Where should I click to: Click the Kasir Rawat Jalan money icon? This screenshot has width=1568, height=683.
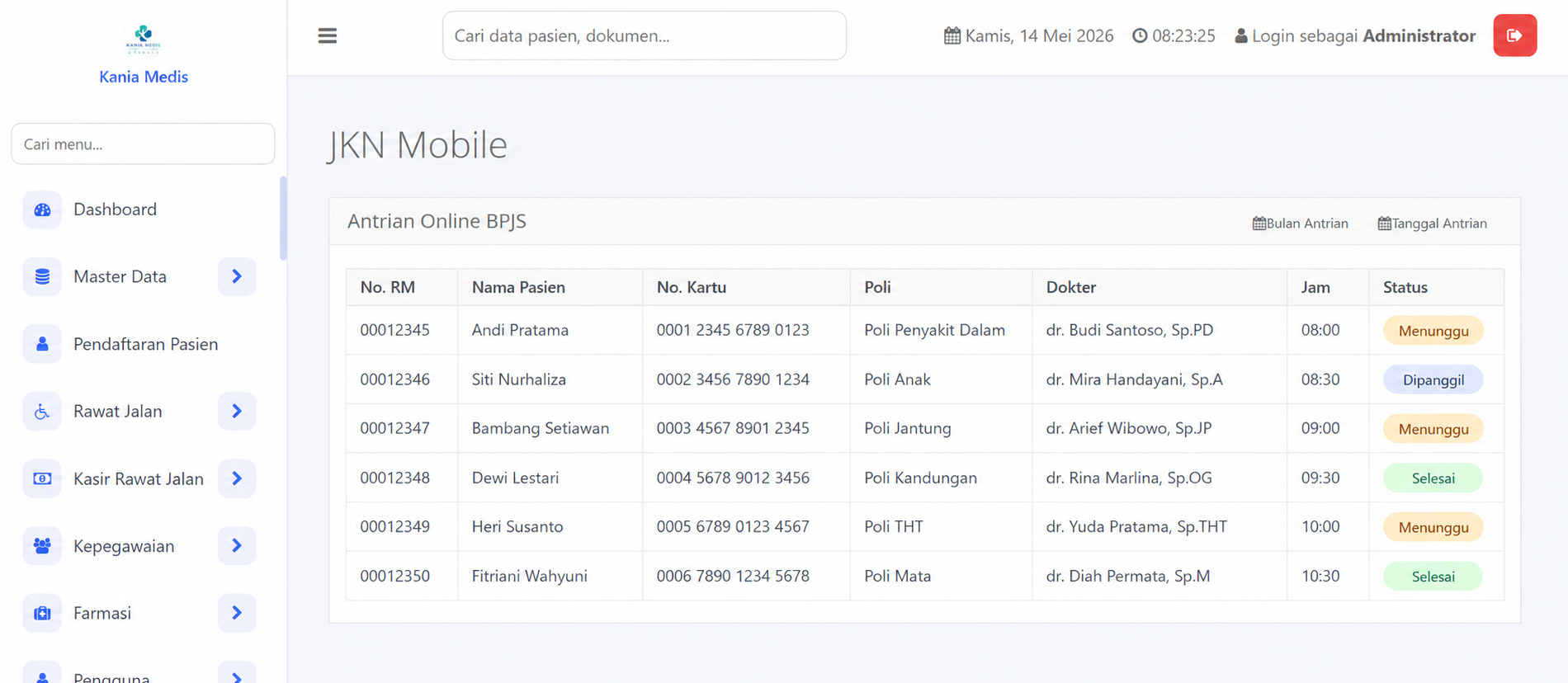click(x=42, y=478)
